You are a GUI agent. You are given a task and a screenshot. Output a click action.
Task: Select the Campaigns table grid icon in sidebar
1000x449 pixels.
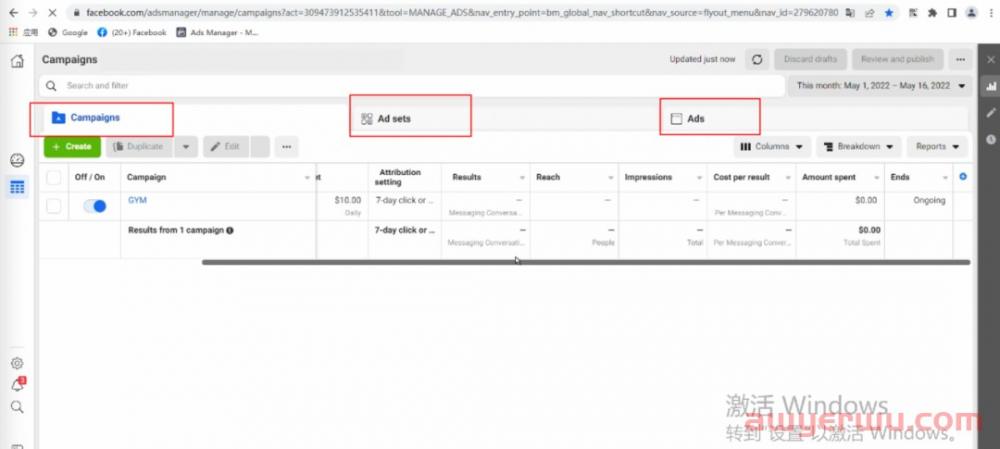click(17, 188)
